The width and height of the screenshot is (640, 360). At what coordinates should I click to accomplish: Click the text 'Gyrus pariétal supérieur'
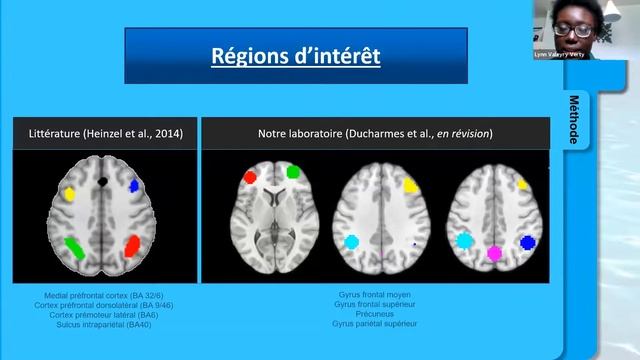click(x=375, y=324)
